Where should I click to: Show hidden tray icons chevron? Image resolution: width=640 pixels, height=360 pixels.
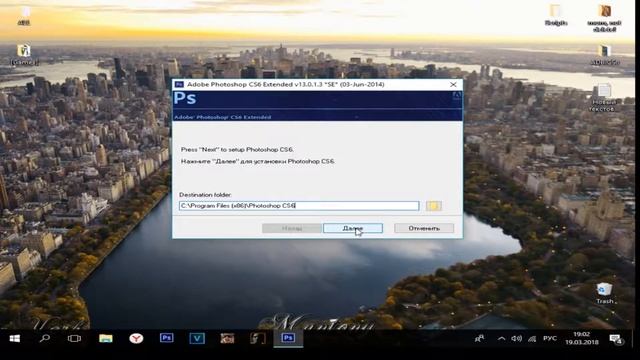(502, 338)
